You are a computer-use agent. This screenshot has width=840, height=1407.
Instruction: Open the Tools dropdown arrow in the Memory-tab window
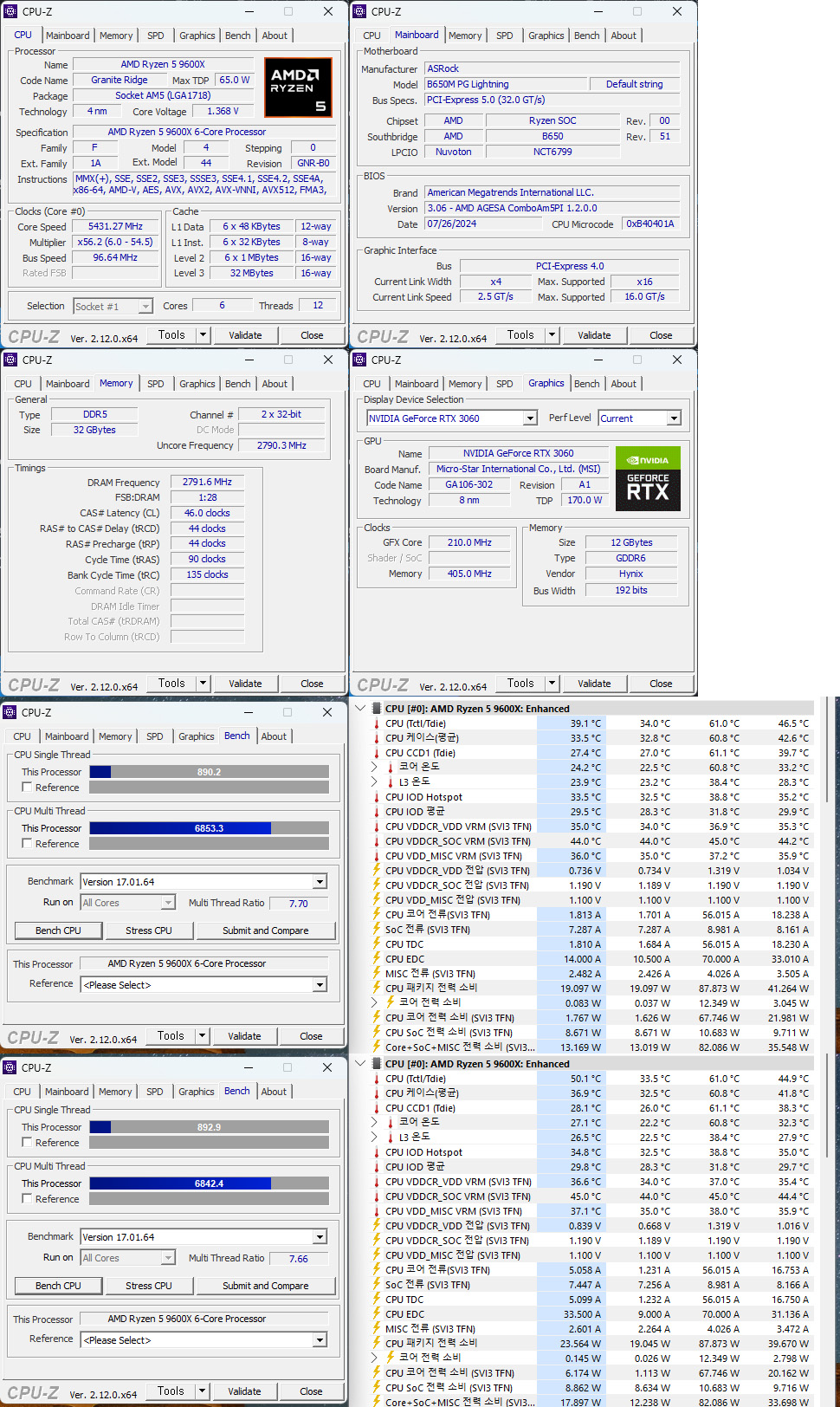click(x=204, y=684)
